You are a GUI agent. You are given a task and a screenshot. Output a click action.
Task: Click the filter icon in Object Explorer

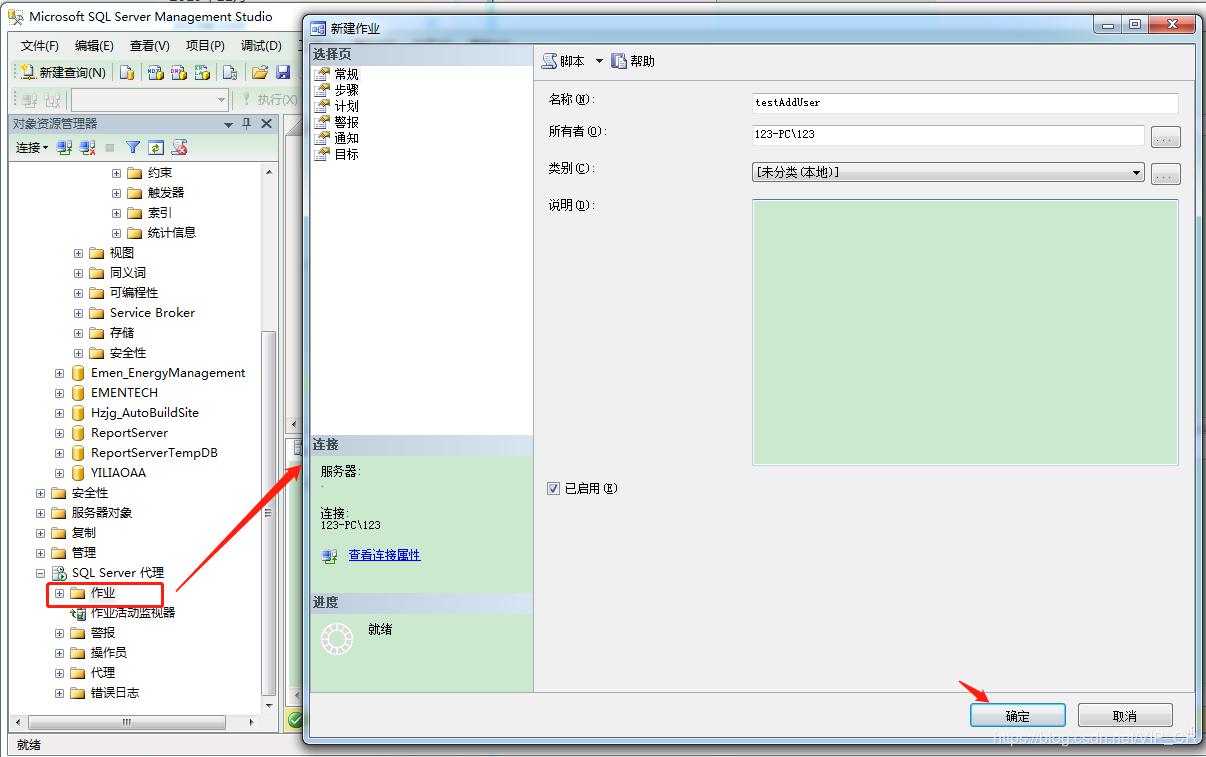(x=135, y=147)
